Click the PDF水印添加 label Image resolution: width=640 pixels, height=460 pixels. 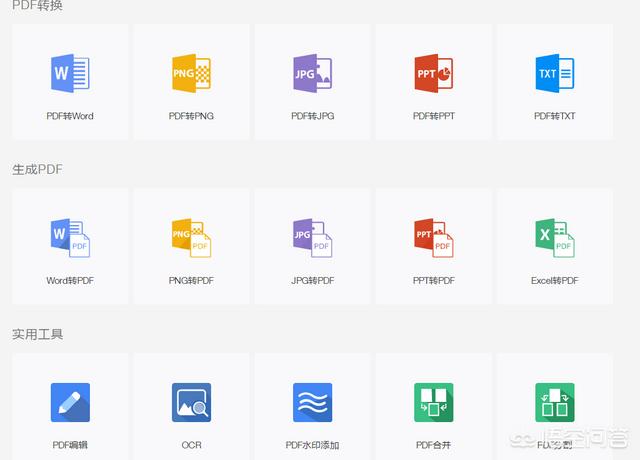tap(313, 445)
